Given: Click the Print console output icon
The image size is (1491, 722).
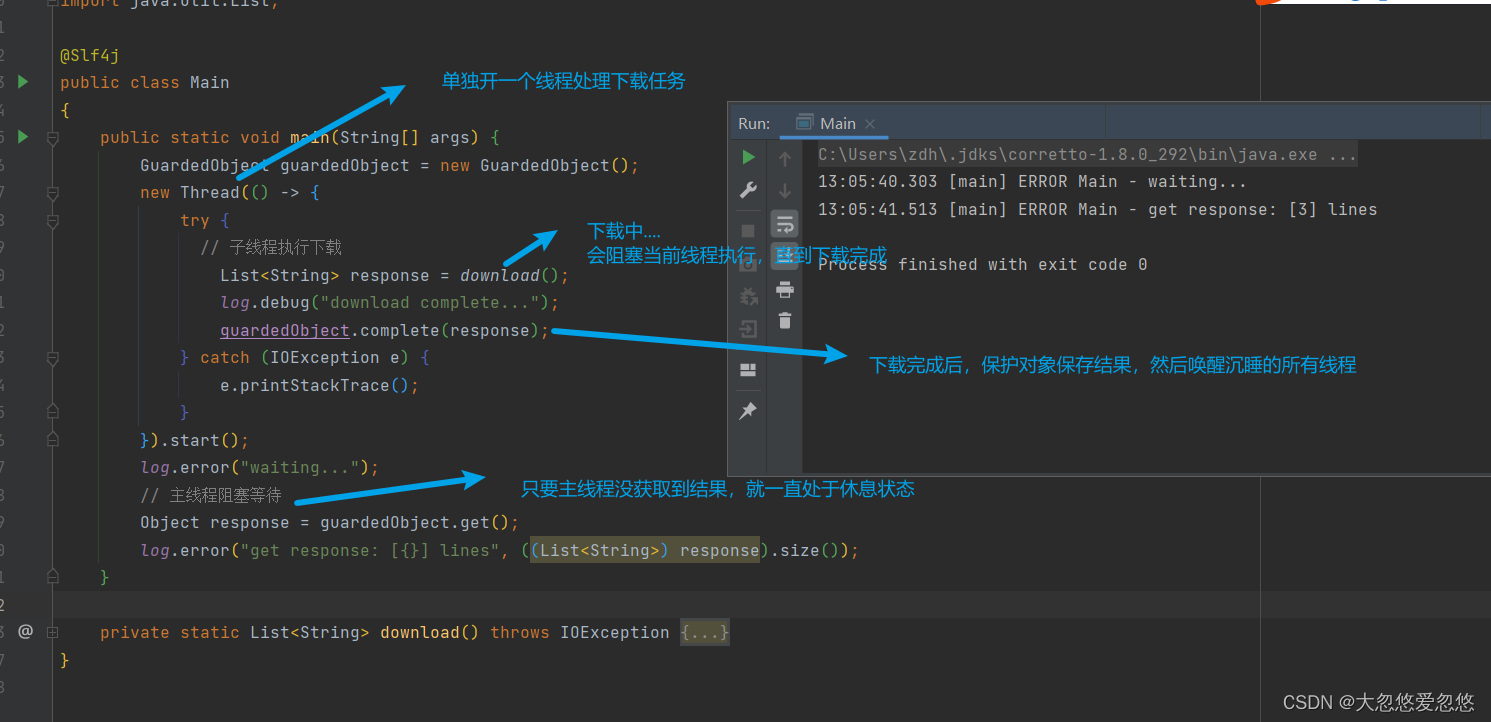Looking at the screenshot, I should [x=785, y=290].
